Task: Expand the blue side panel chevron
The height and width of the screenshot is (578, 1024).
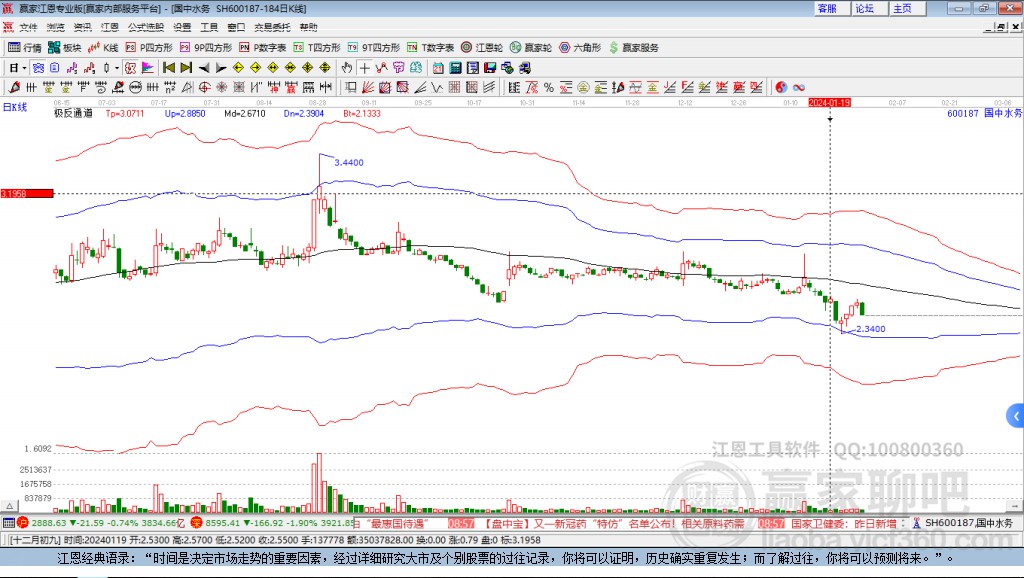Action: (x=1016, y=416)
